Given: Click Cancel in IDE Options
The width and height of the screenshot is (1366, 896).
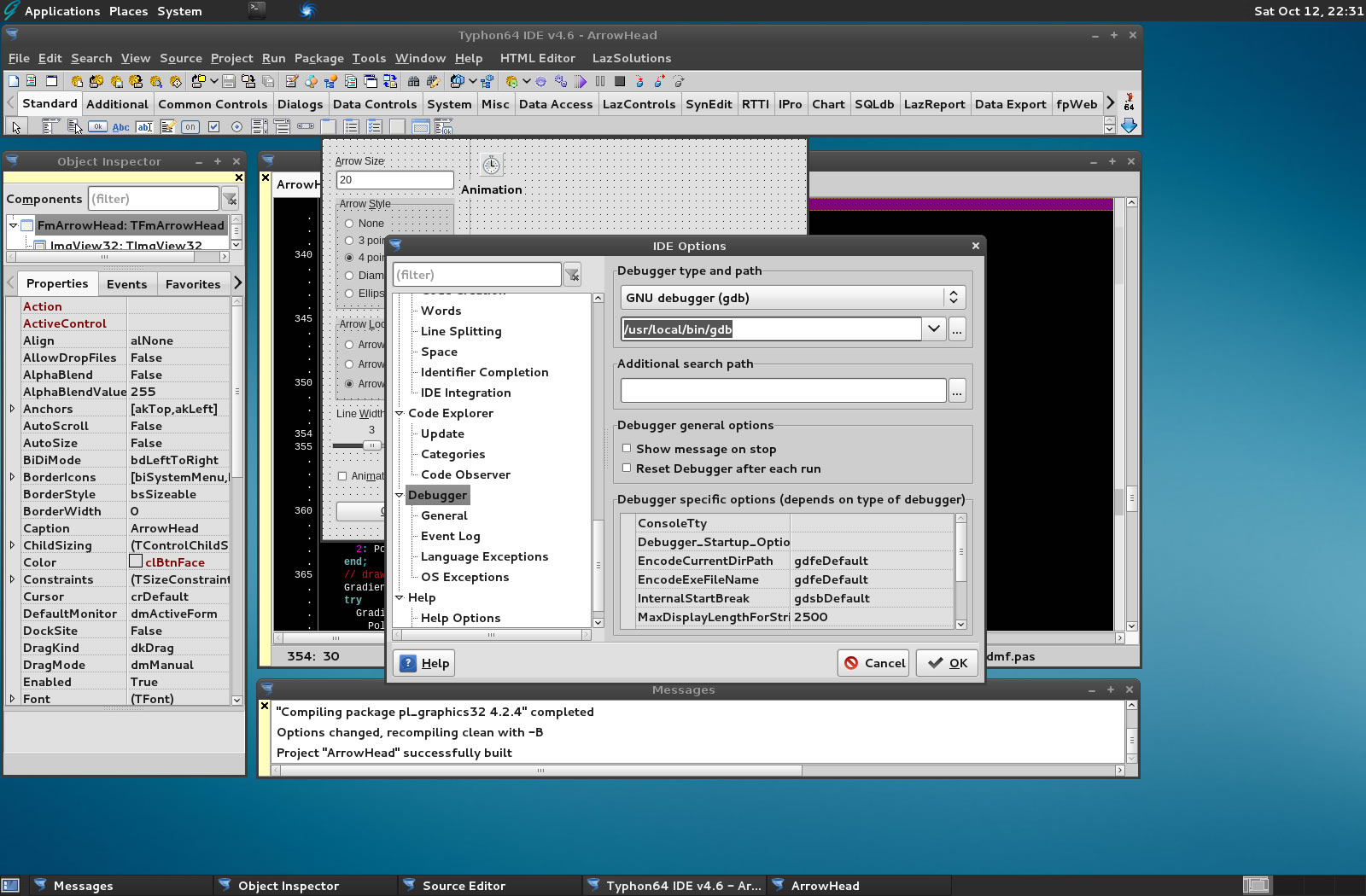Looking at the screenshot, I should pos(874,663).
